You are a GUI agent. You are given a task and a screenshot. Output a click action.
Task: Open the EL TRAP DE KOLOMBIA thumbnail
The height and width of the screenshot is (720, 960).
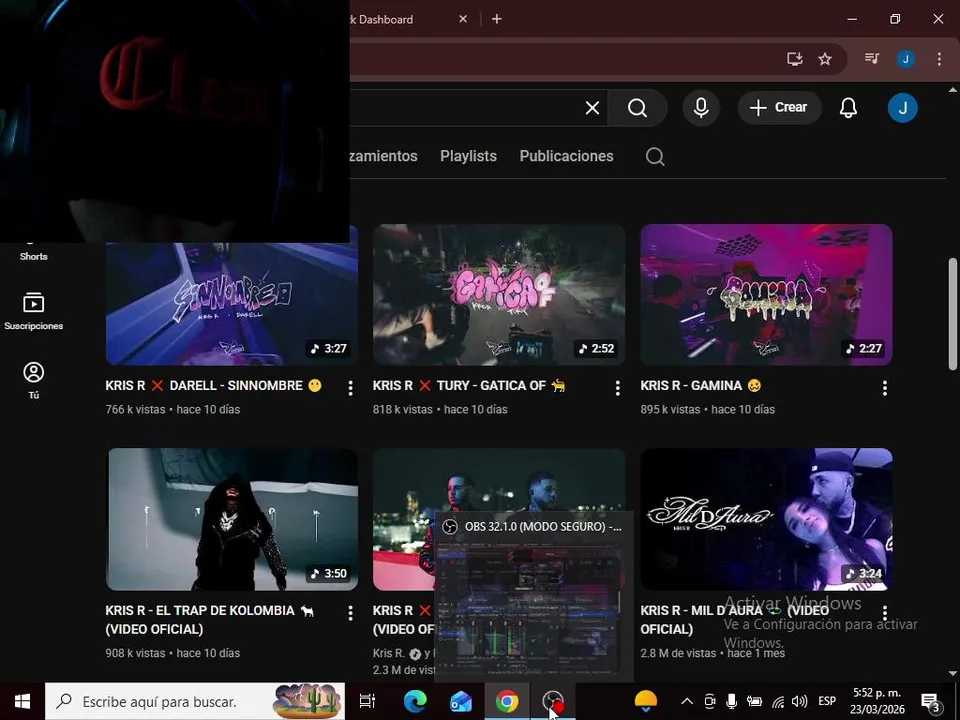(232, 519)
